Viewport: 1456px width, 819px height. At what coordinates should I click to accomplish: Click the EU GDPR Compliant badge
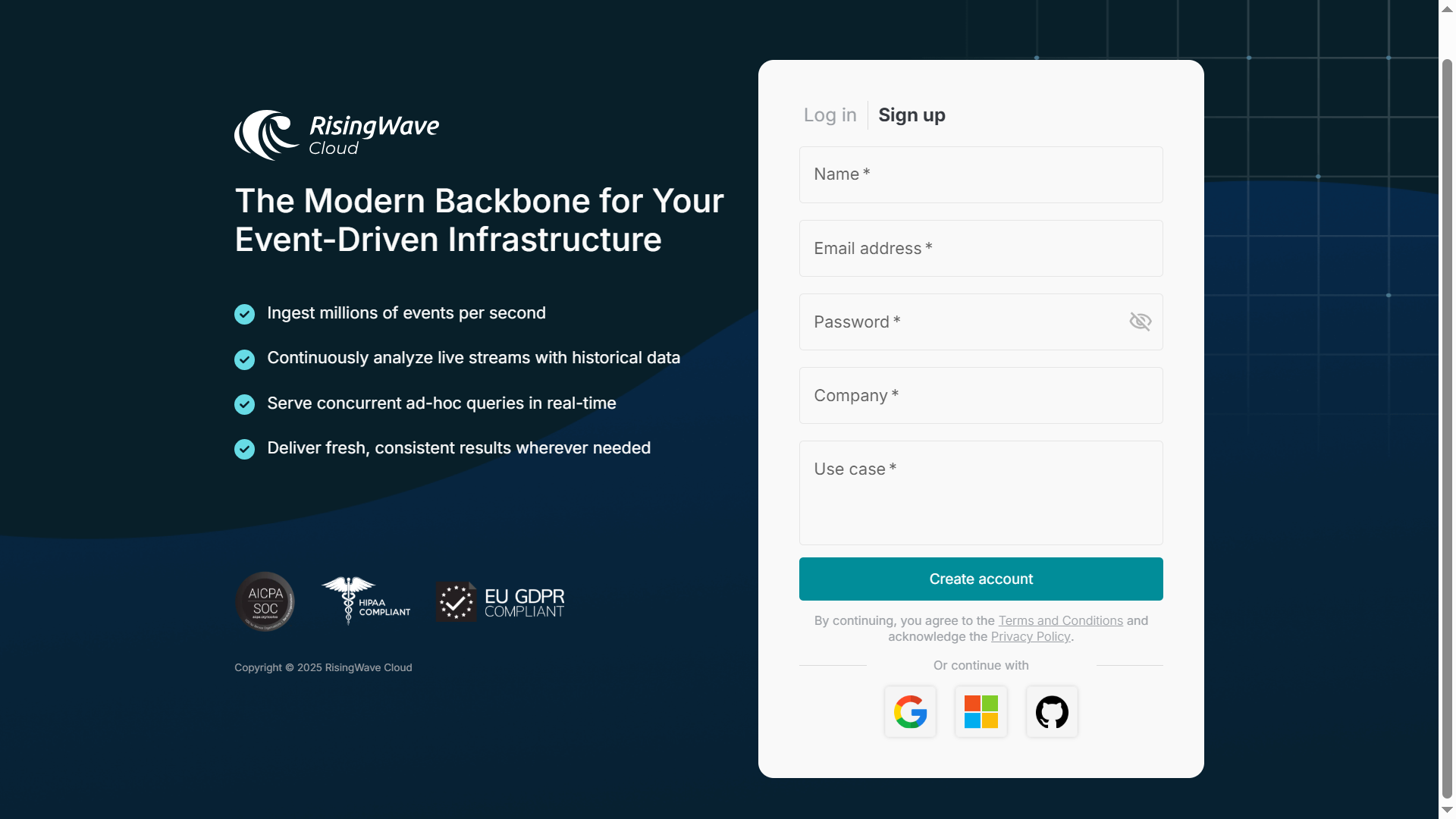pyautogui.click(x=500, y=602)
